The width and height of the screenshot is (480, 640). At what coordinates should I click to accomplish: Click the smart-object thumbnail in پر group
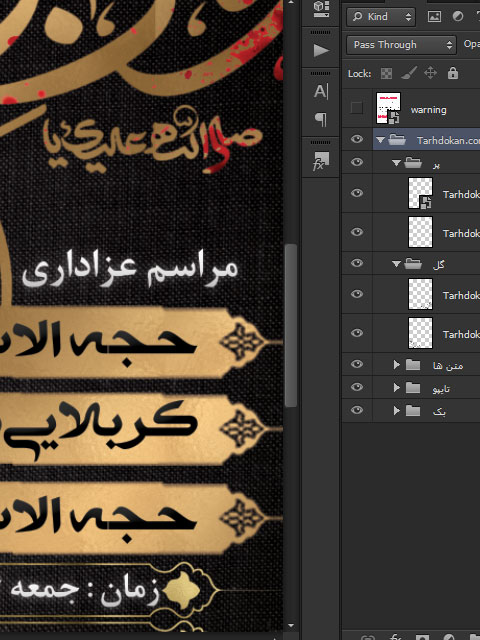[x=420, y=193]
